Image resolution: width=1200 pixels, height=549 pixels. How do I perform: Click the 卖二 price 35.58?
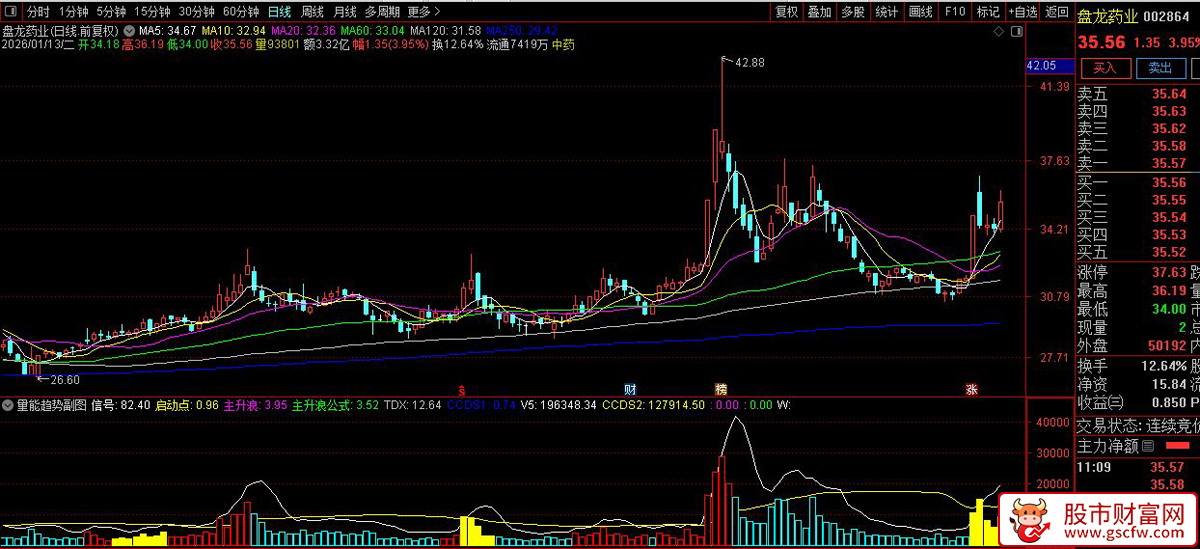click(1169, 146)
